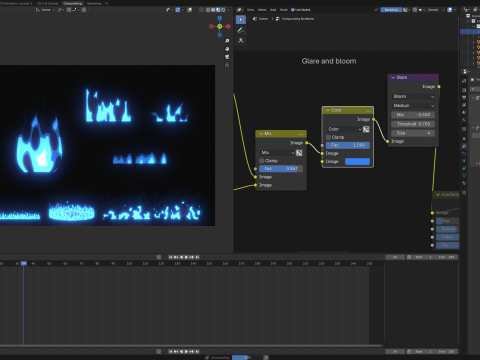This screenshot has width=480, height=360.
Task: Open the Scene properties tab
Action: (464, 112)
